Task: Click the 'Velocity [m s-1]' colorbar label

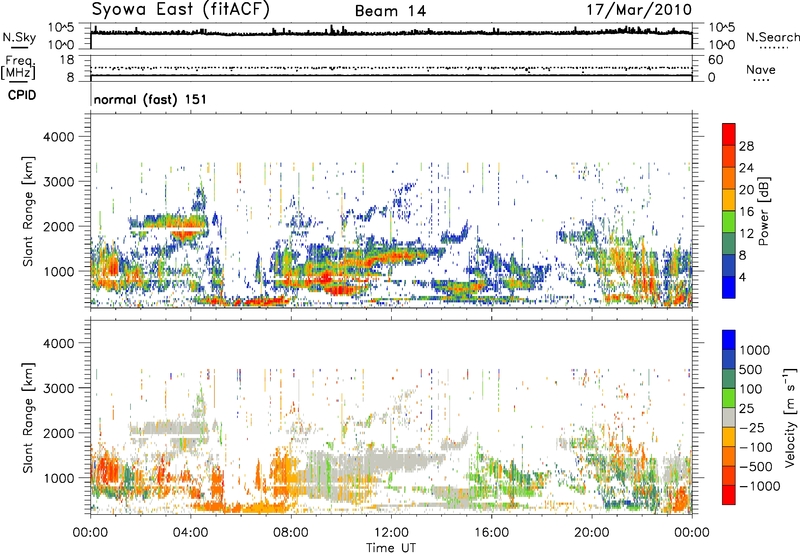Action: pyautogui.click(x=790, y=417)
